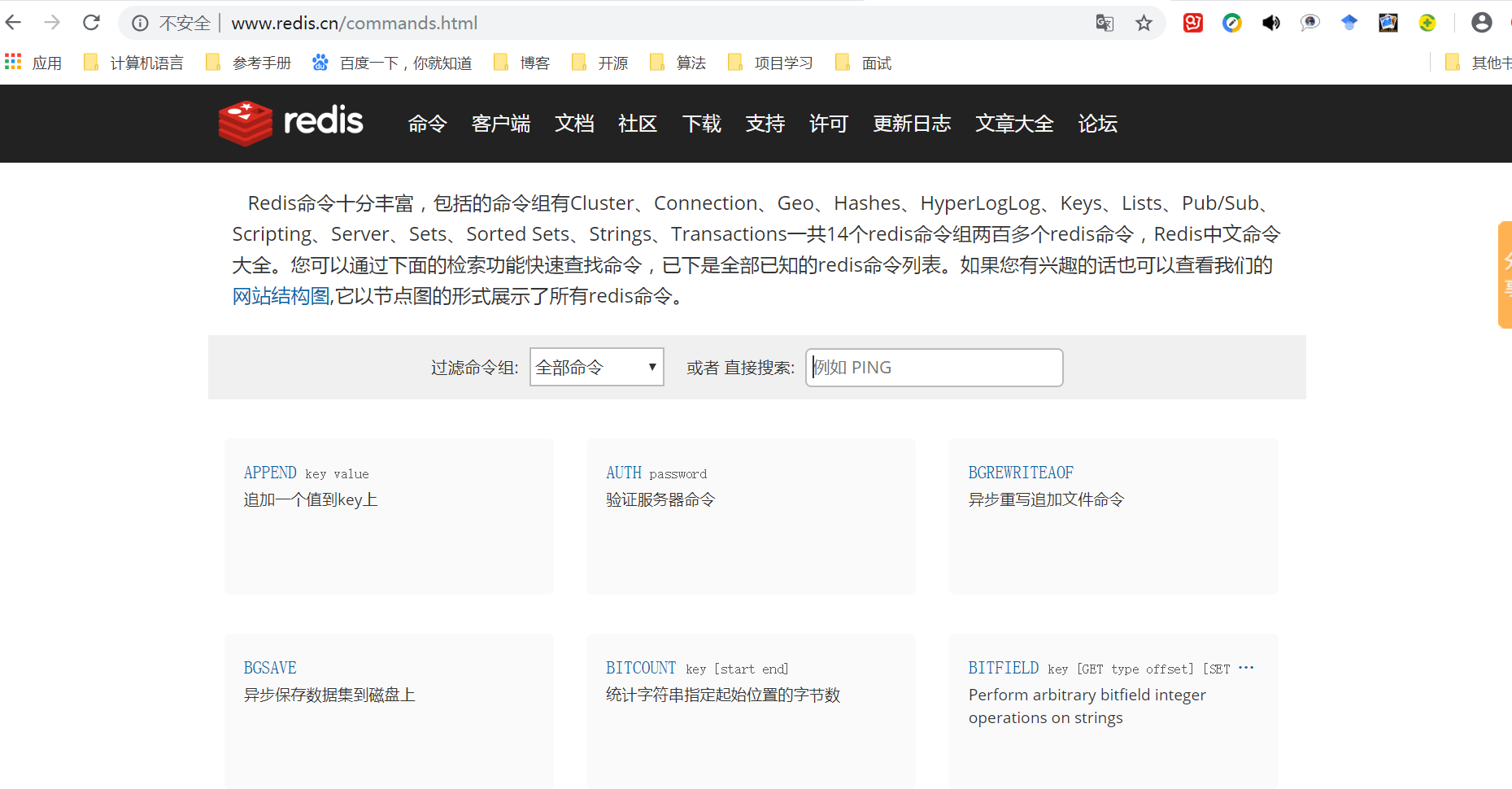
Task: Click the speaker volume extension icon
Action: point(1271,23)
